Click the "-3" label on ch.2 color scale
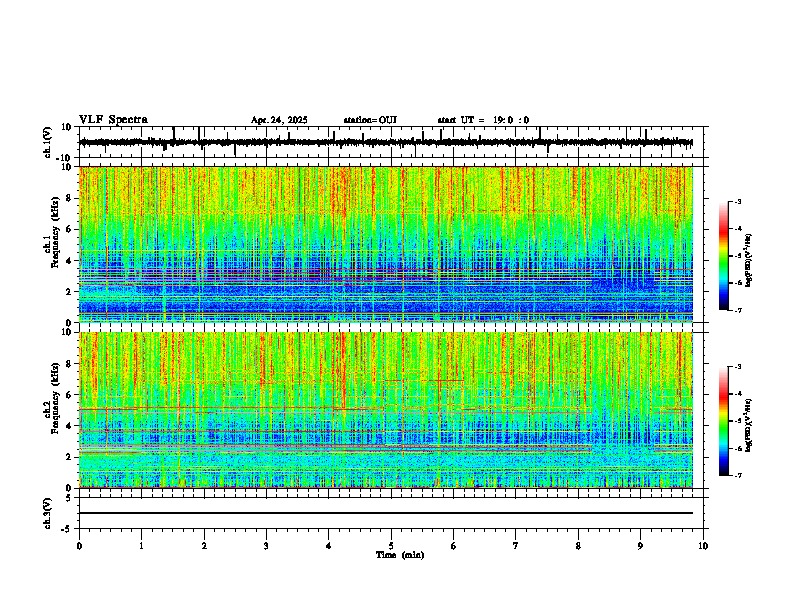The image size is (792, 612). 737,367
